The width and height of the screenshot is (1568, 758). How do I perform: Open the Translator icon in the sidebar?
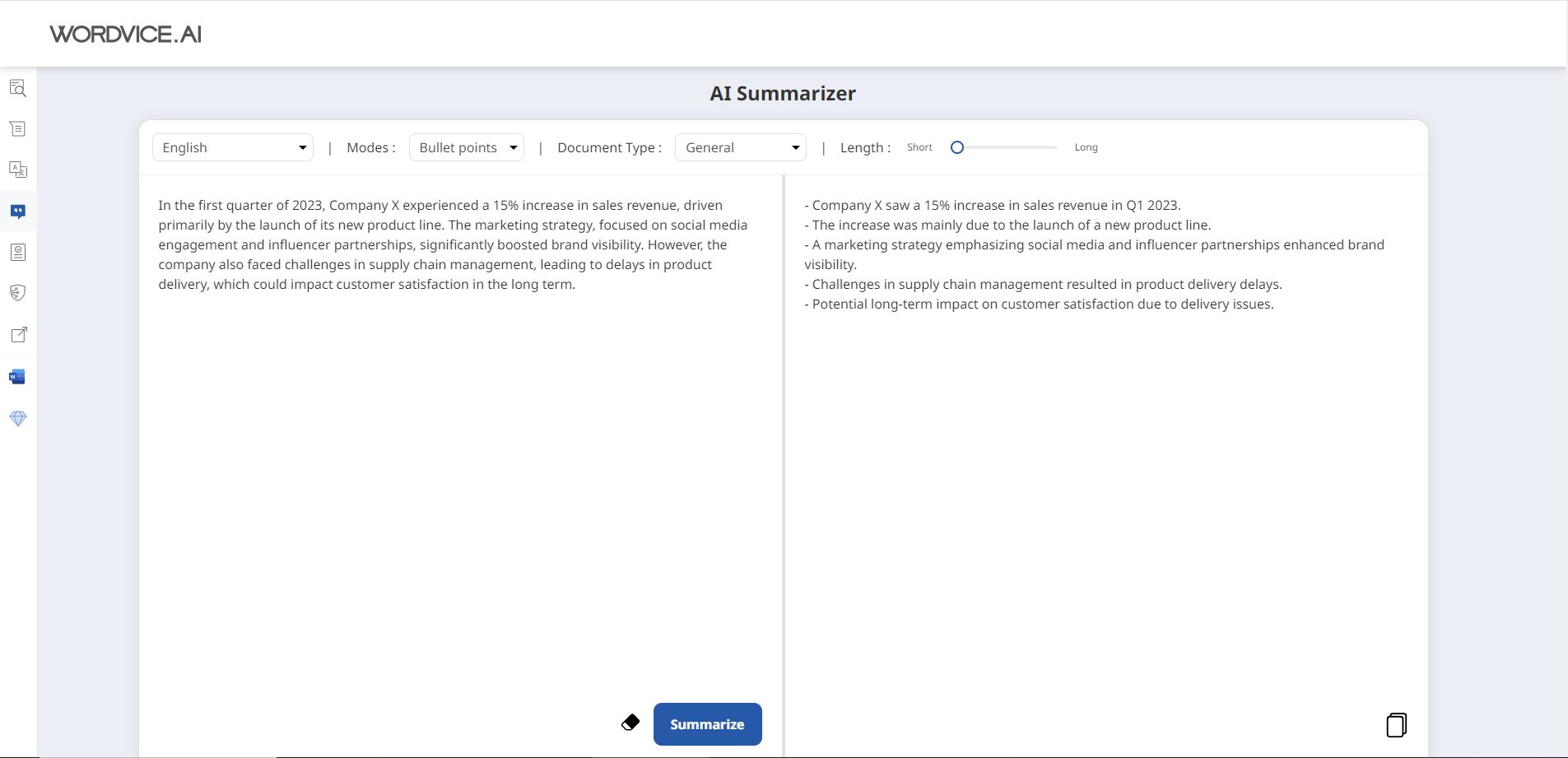click(17, 170)
